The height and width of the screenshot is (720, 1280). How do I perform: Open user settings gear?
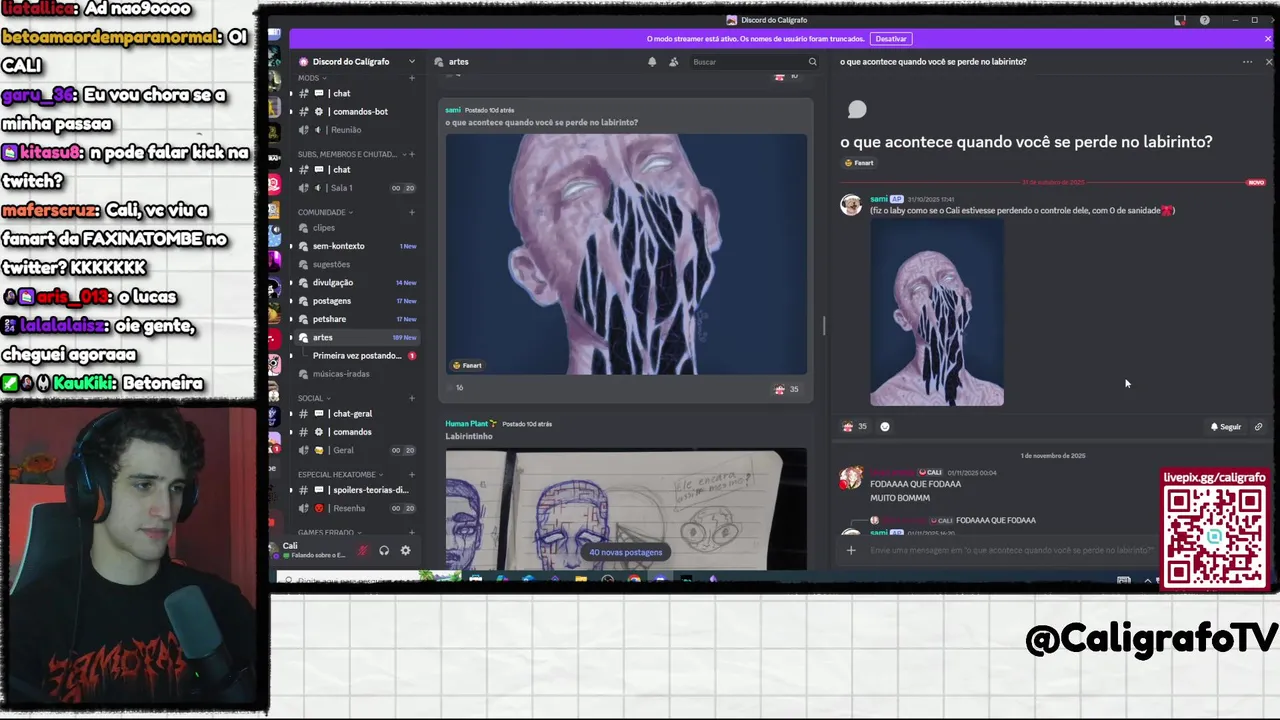click(x=405, y=550)
